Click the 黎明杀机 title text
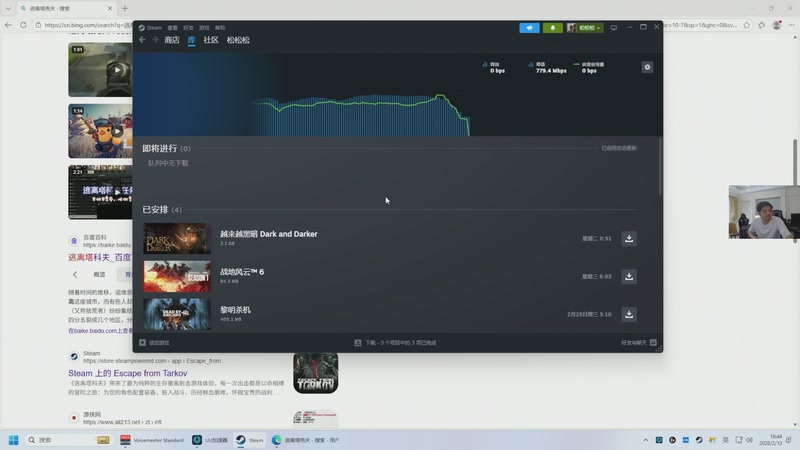800x450 pixels. 235,310
